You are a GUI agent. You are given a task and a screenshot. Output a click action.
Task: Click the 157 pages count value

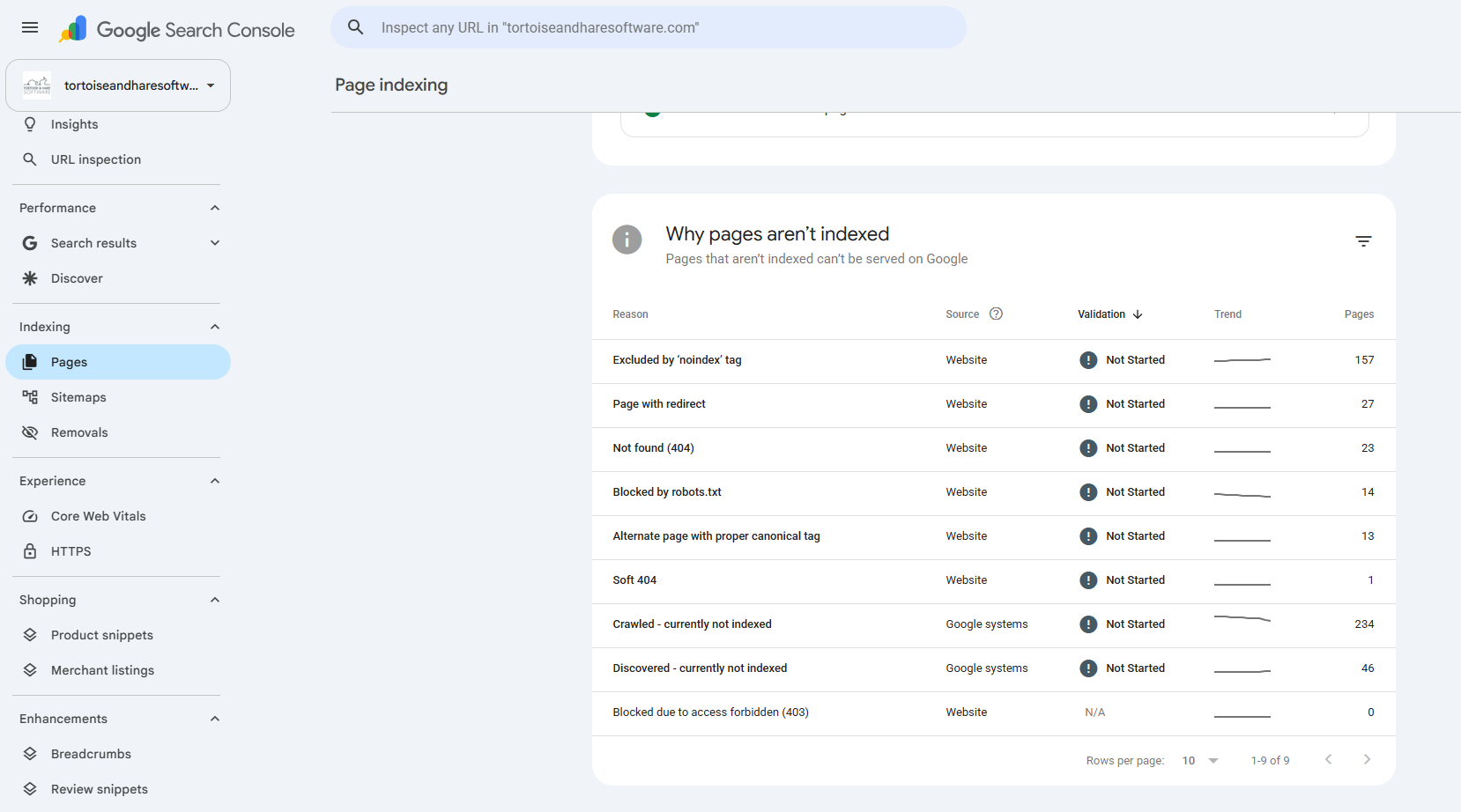click(1364, 360)
